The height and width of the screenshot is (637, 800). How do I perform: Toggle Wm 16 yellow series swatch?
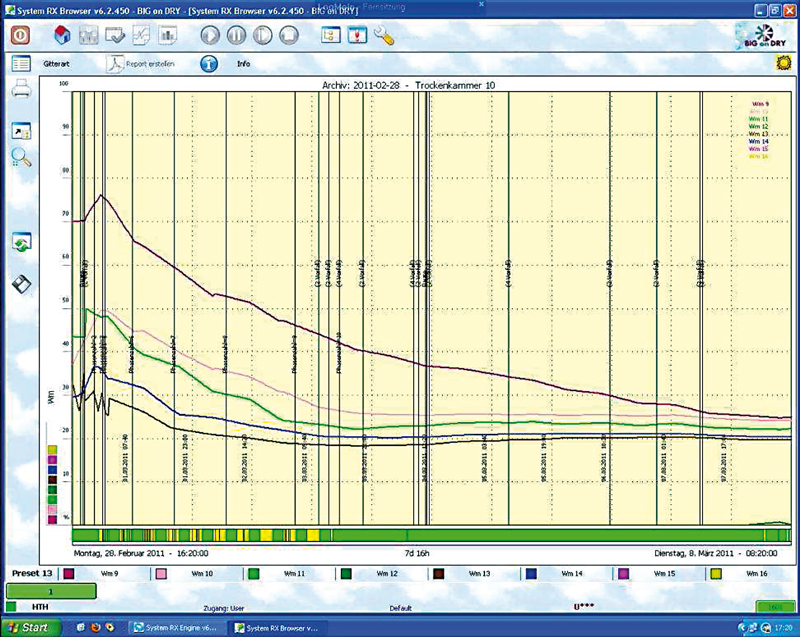716,574
